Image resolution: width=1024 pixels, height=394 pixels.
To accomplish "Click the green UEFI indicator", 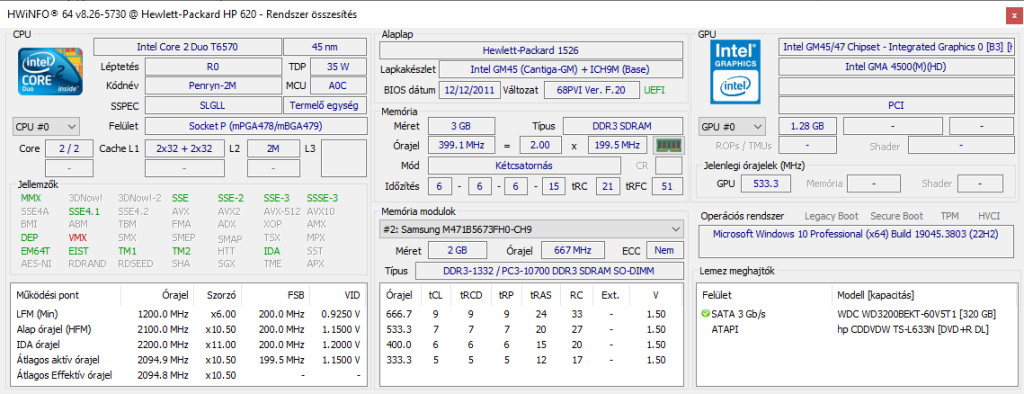I will coord(655,90).
